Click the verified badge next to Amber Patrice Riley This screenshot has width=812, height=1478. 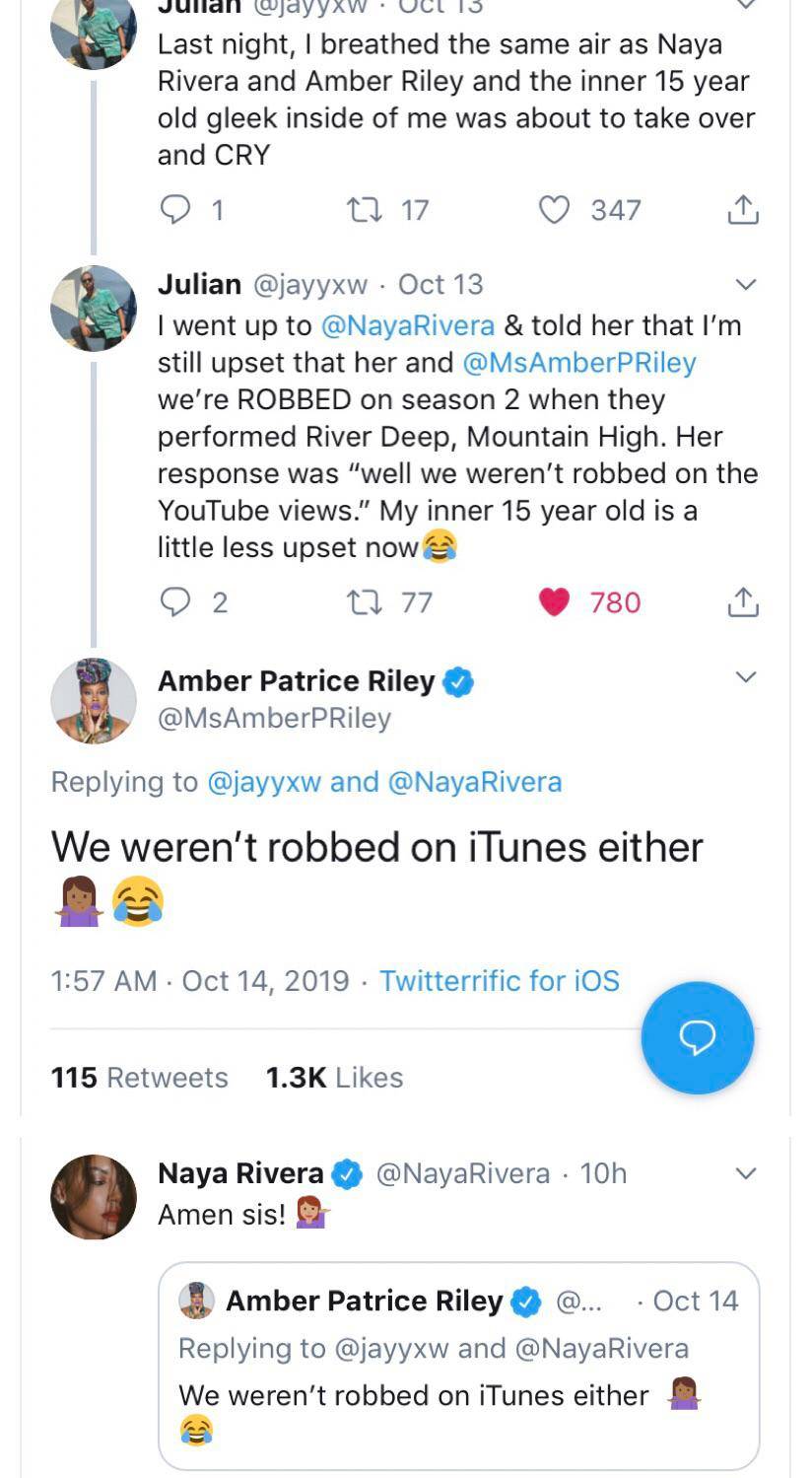tap(456, 680)
